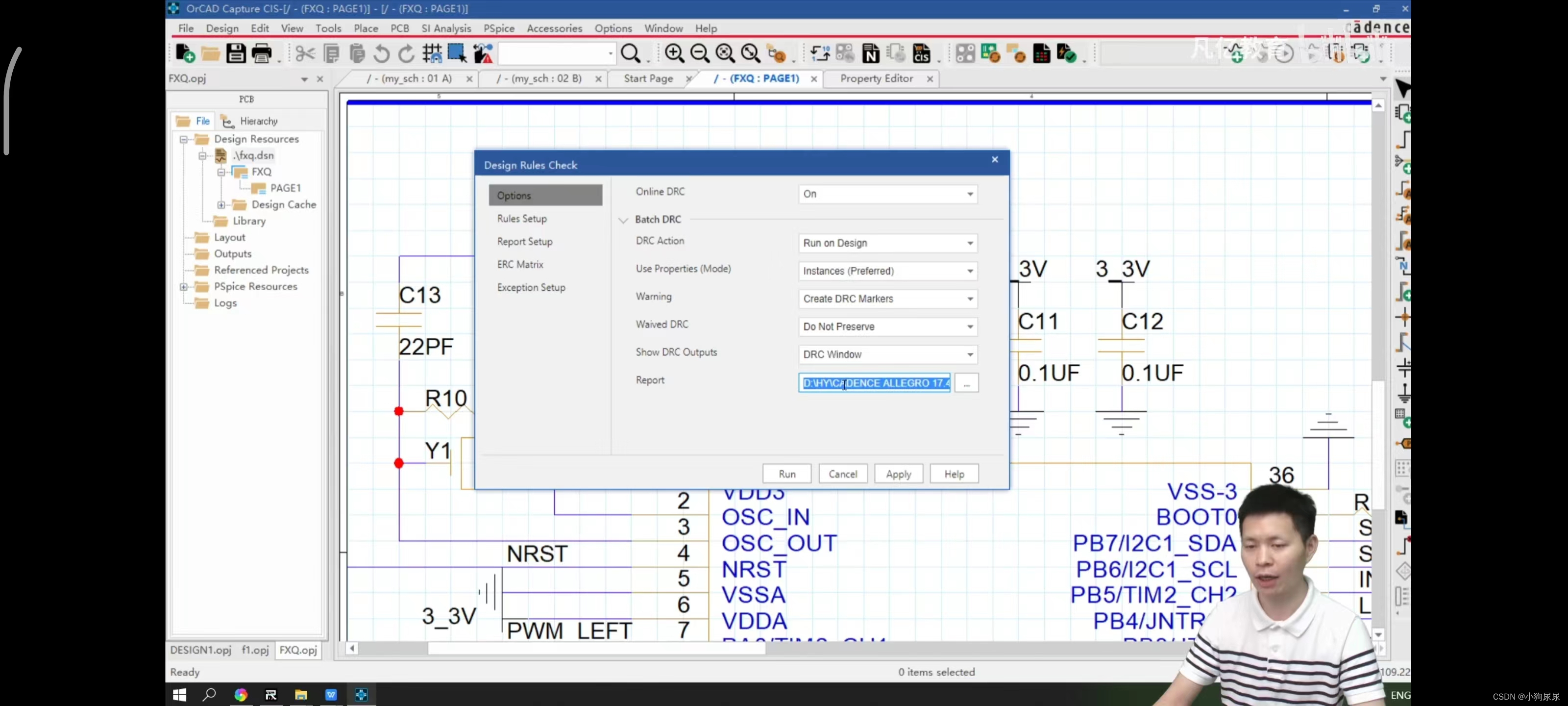Click the Print toolbar icon
Viewport: 1568px width, 706px height.
coord(262,53)
